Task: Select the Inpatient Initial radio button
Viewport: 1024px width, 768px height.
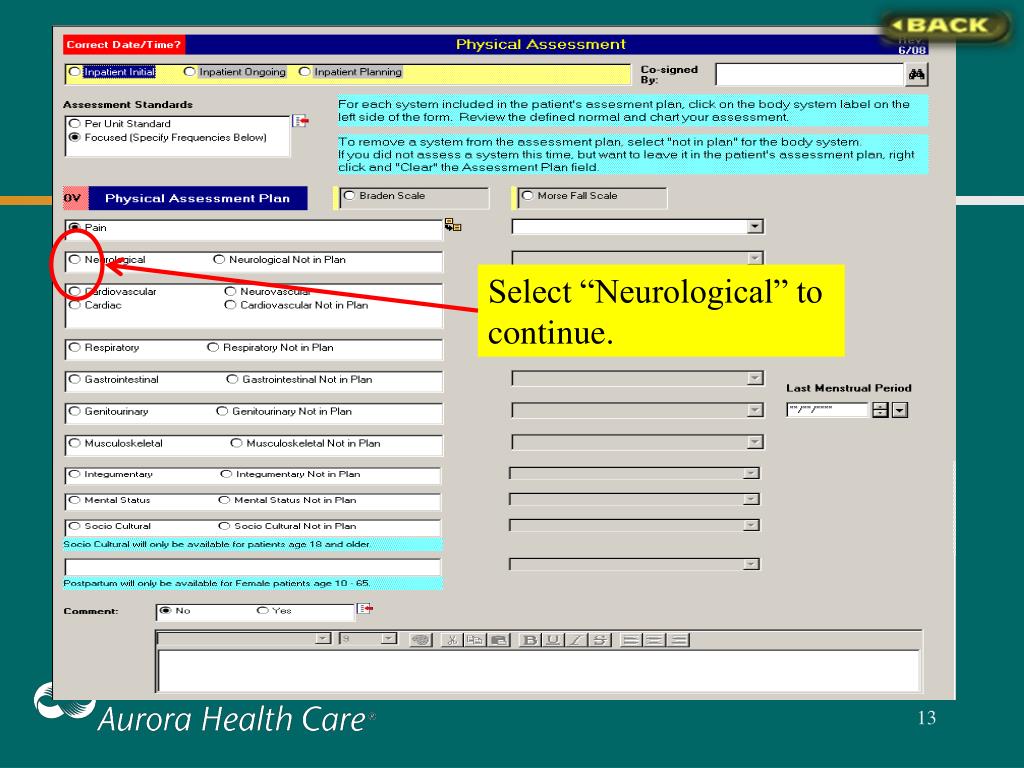Action: tap(75, 72)
